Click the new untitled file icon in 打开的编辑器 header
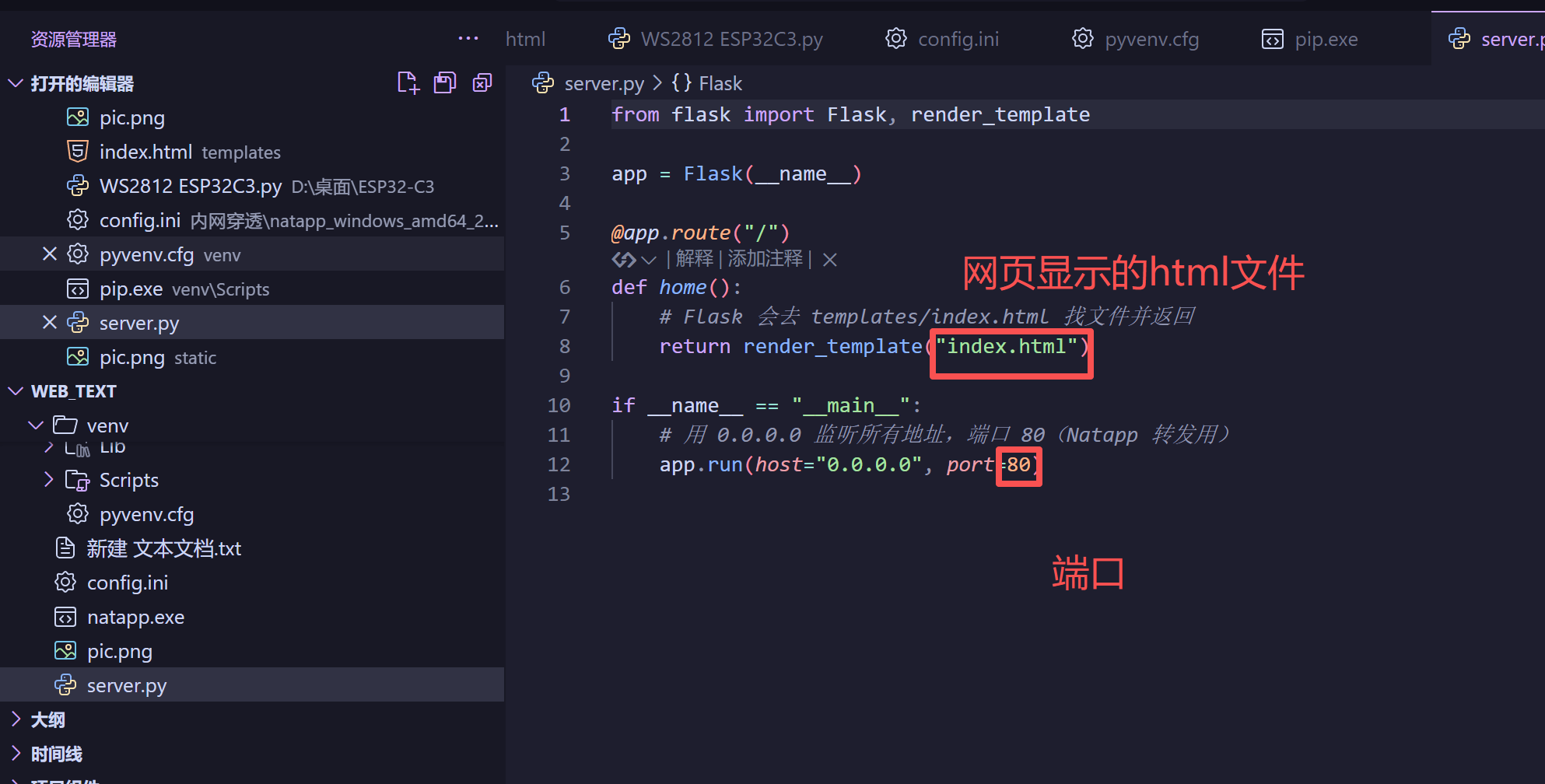This screenshot has width=1545, height=784. tap(408, 82)
